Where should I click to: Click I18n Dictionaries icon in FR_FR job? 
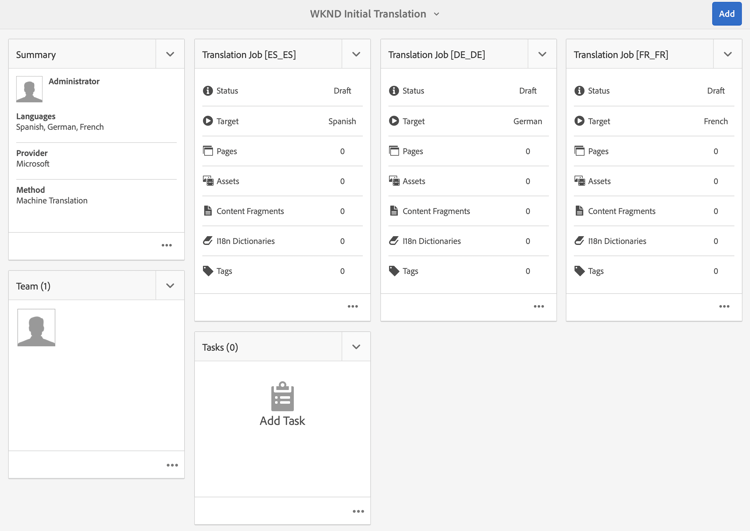pyautogui.click(x=579, y=241)
